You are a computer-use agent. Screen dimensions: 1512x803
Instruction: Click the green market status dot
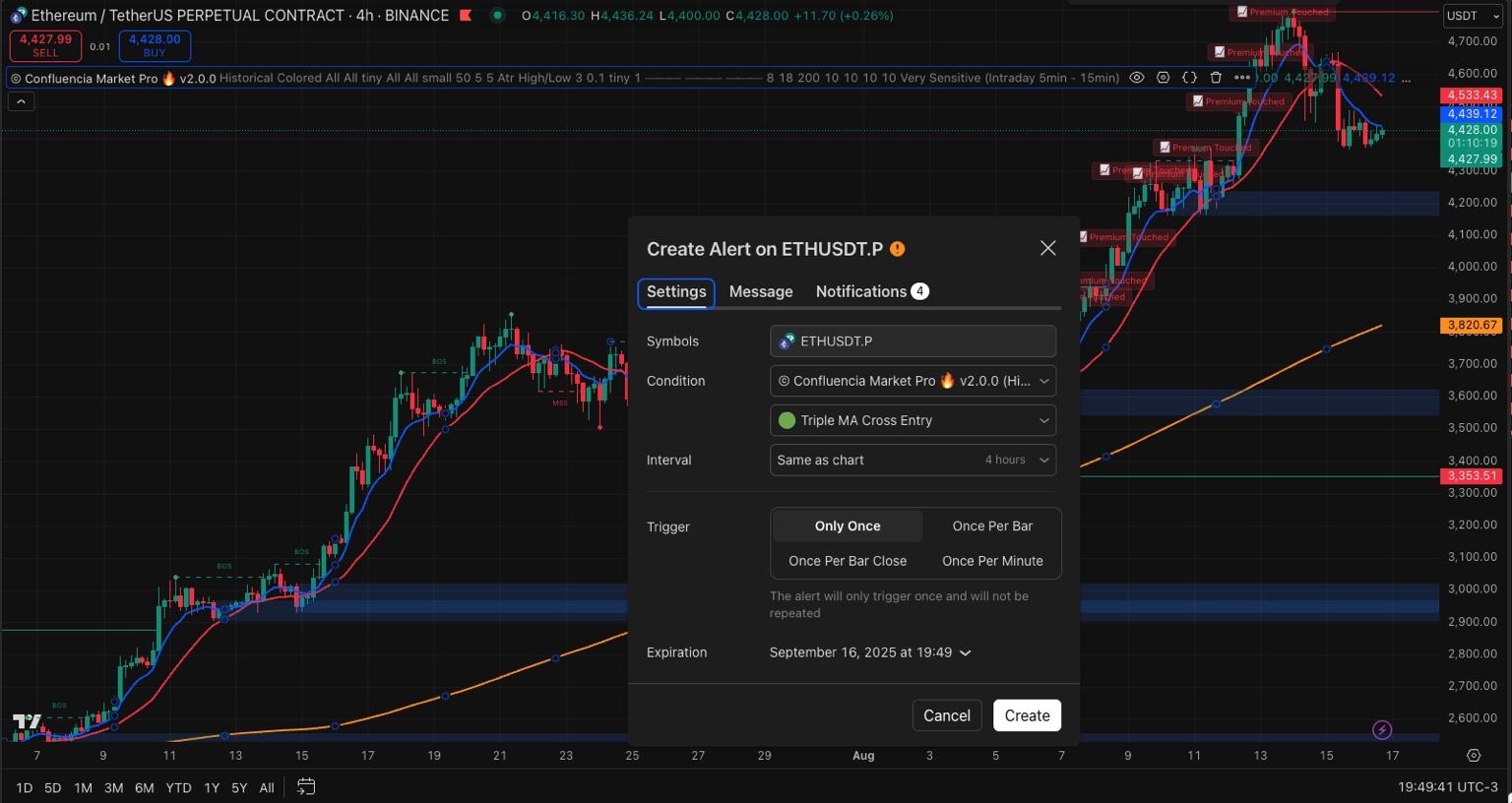pyautogui.click(x=497, y=16)
